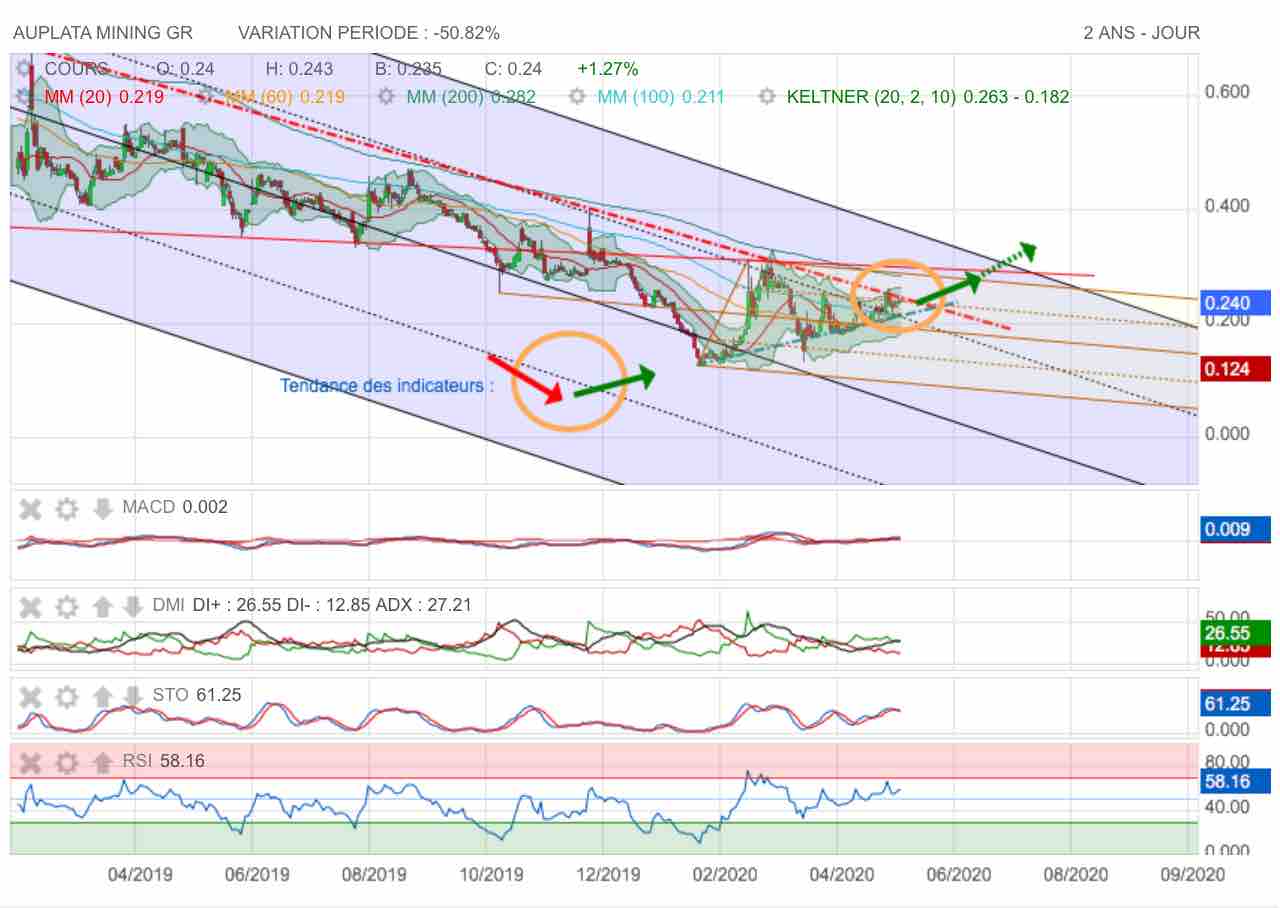This screenshot has width=1280, height=908.
Task: Open MACD indicator settings gear
Action: (x=66, y=509)
